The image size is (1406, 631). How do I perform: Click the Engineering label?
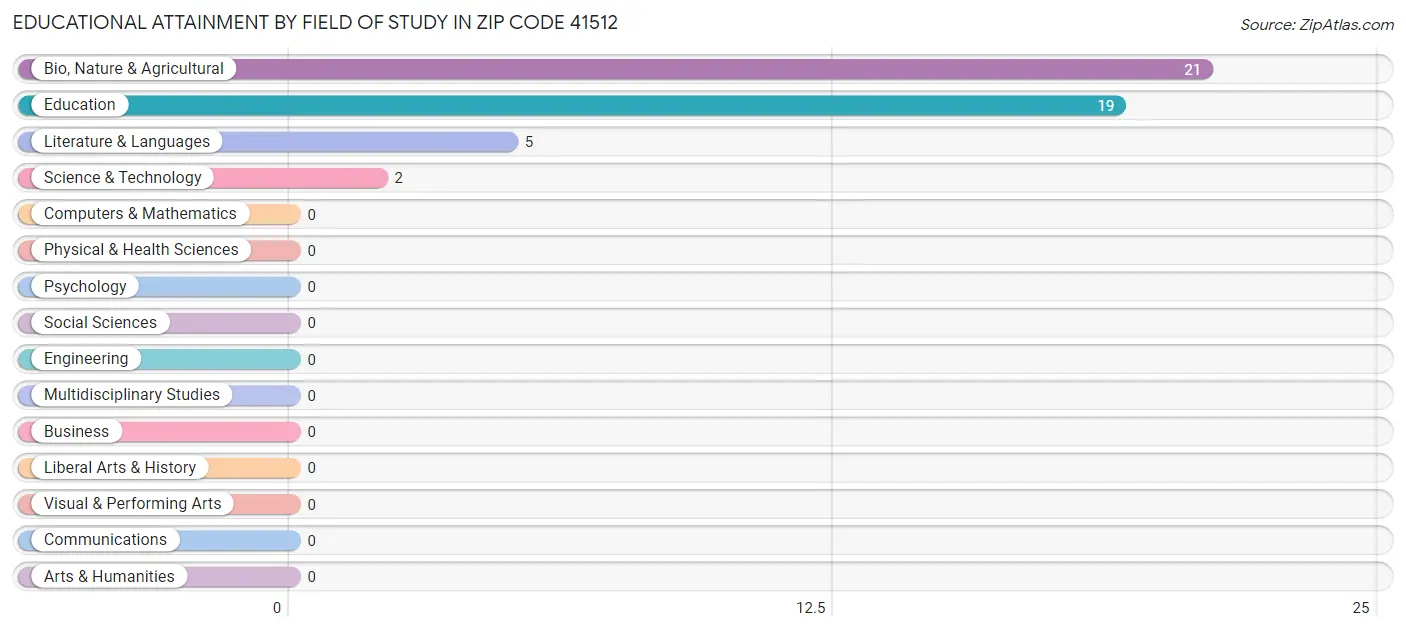(86, 359)
